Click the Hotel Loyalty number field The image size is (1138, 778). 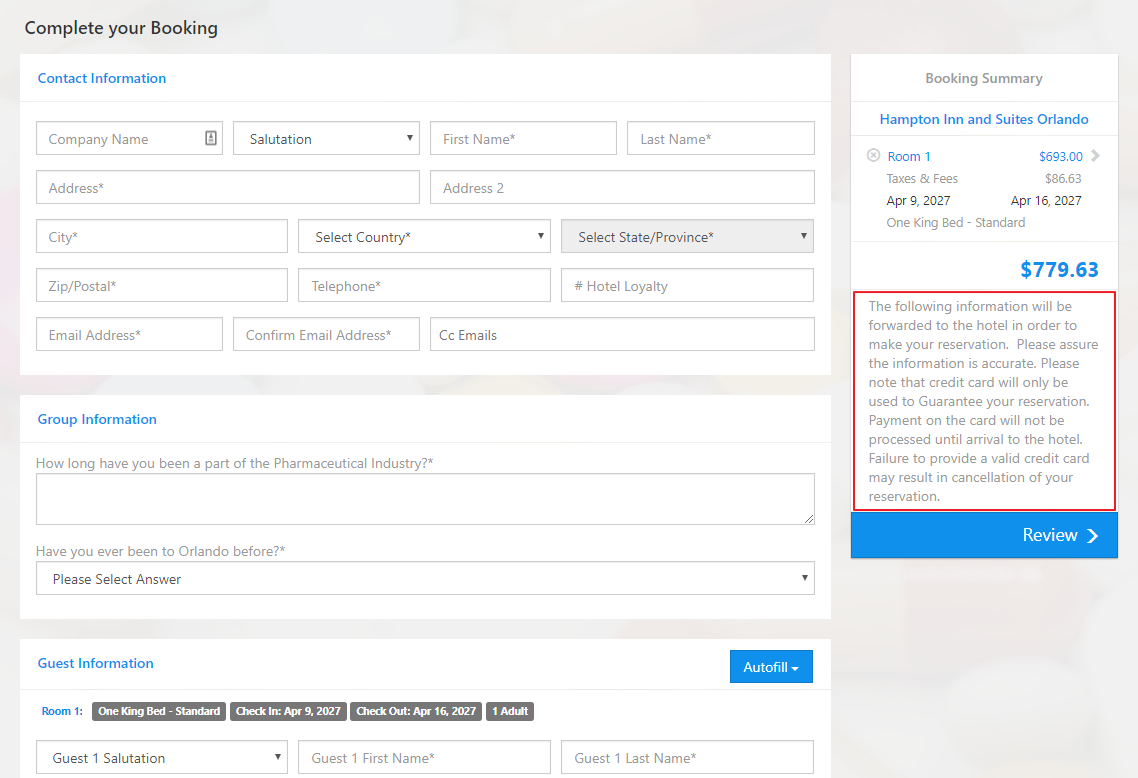click(x=687, y=285)
